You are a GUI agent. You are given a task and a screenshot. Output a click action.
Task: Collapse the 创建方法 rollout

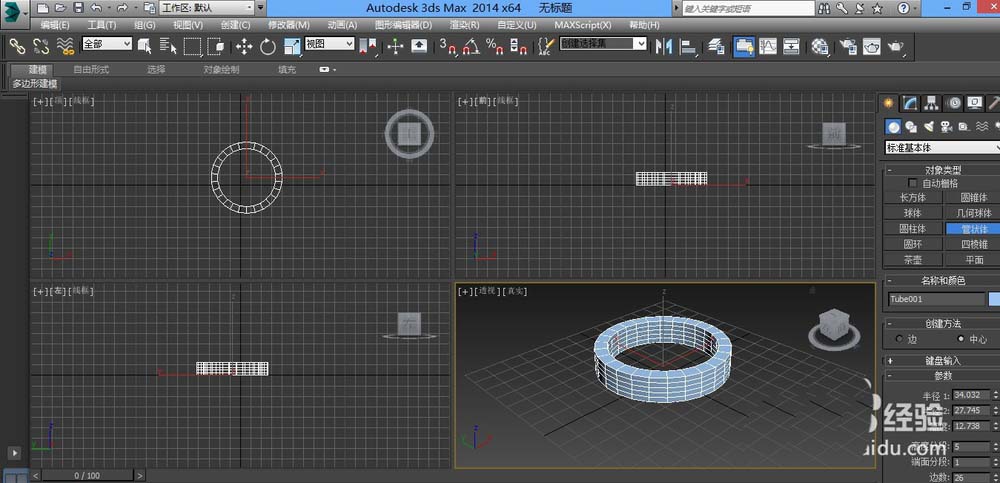coord(943,323)
